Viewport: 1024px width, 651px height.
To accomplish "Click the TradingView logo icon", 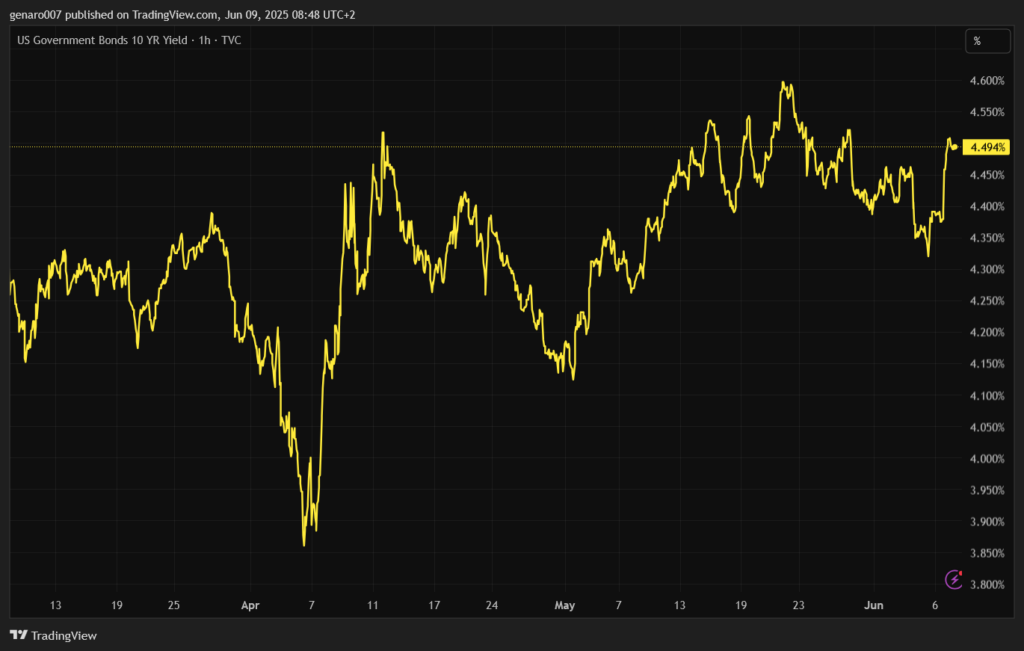I will (x=18, y=635).
